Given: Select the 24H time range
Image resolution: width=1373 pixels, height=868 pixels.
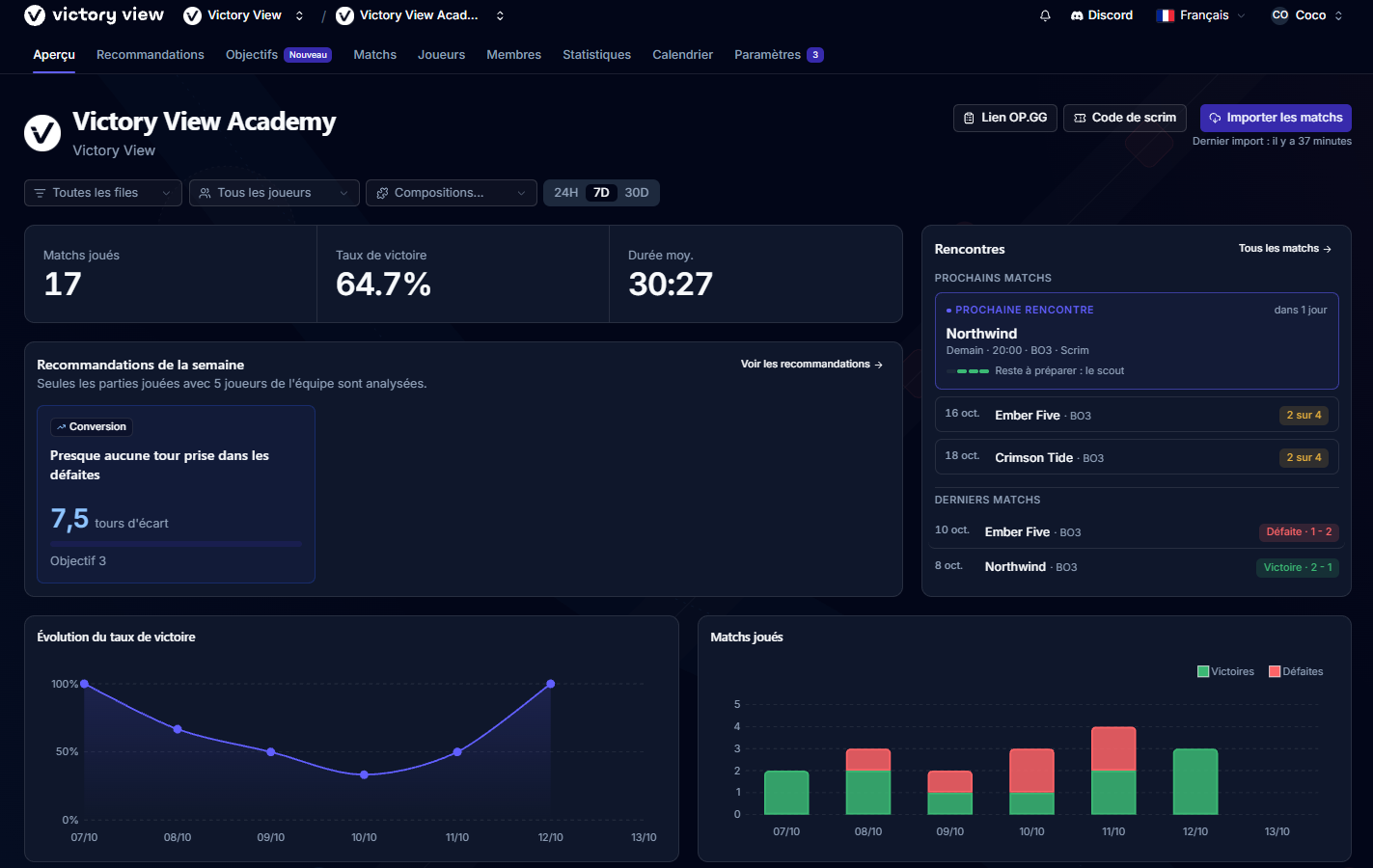Looking at the screenshot, I should click(566, 193).
